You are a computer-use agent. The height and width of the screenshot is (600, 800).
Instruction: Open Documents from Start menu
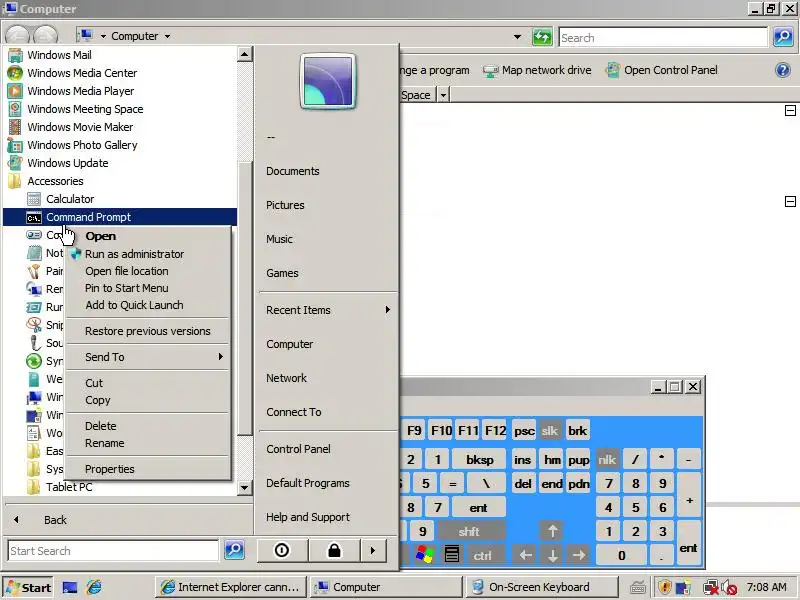tap(293, 171)
